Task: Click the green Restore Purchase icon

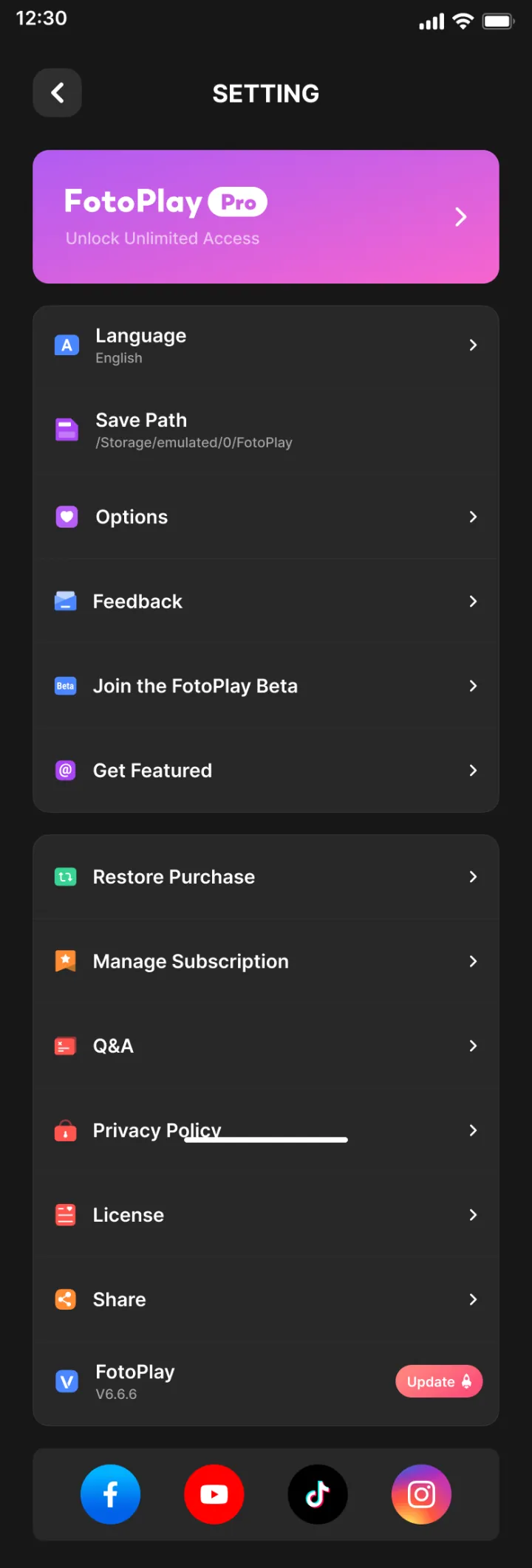Action: [66, 877]
